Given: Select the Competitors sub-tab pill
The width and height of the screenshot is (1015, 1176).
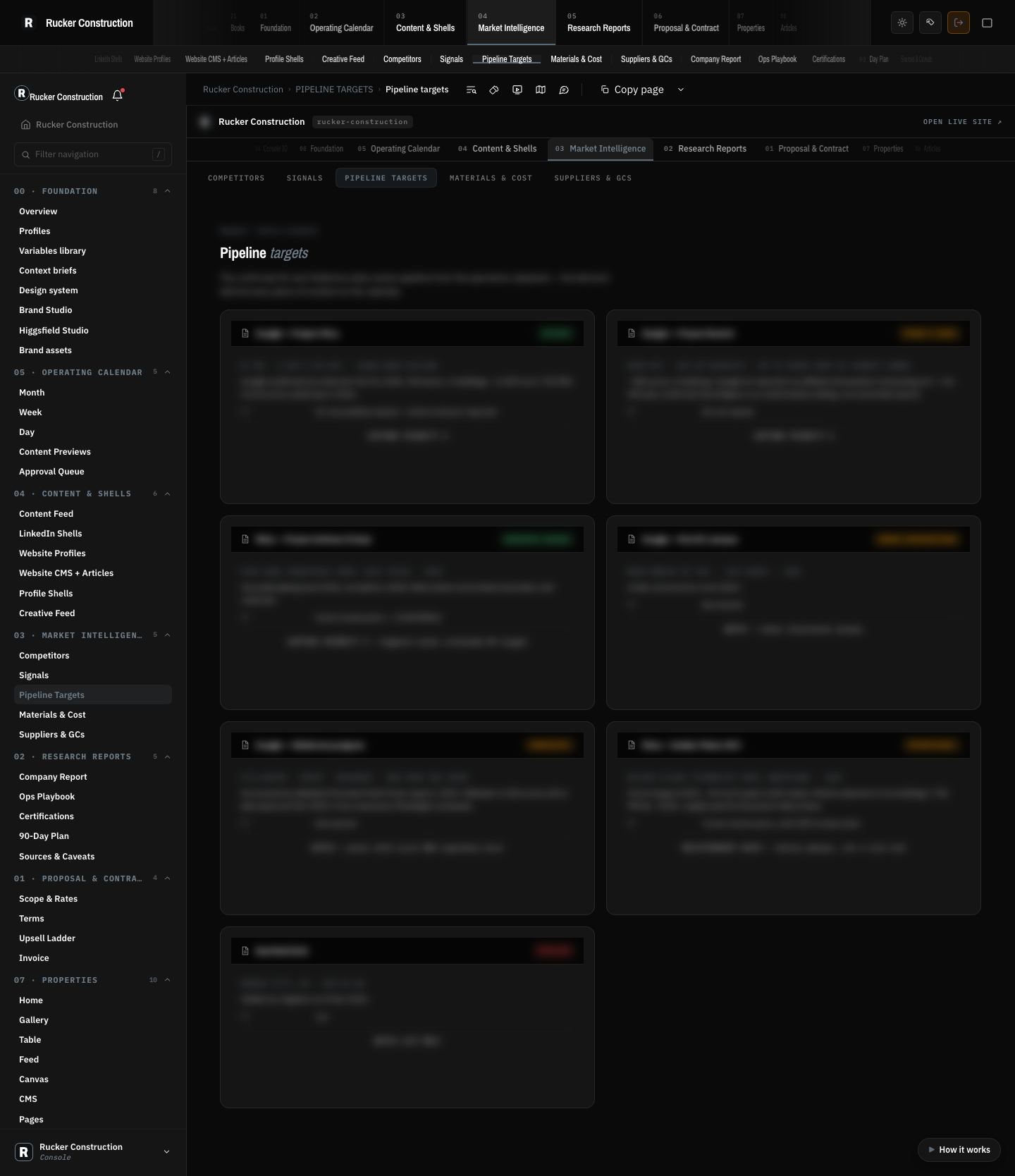Looking at the screenshot, I should 236,178.
